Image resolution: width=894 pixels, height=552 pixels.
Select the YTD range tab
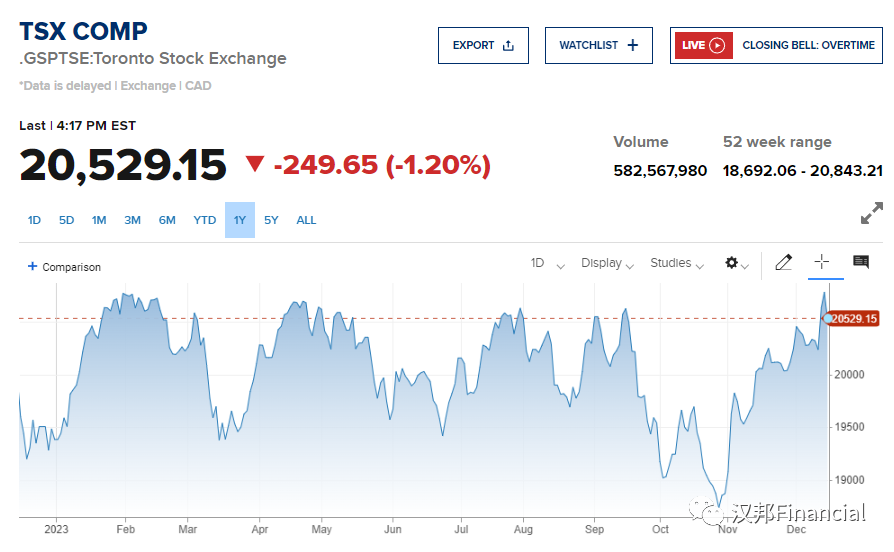(204, 220)
